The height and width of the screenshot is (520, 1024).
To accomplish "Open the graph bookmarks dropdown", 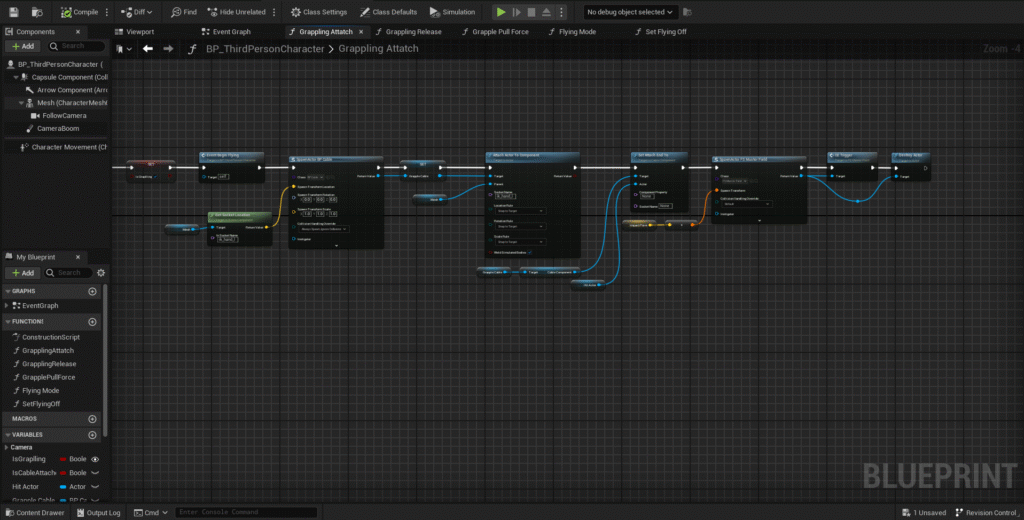I will tap(124, 48).
